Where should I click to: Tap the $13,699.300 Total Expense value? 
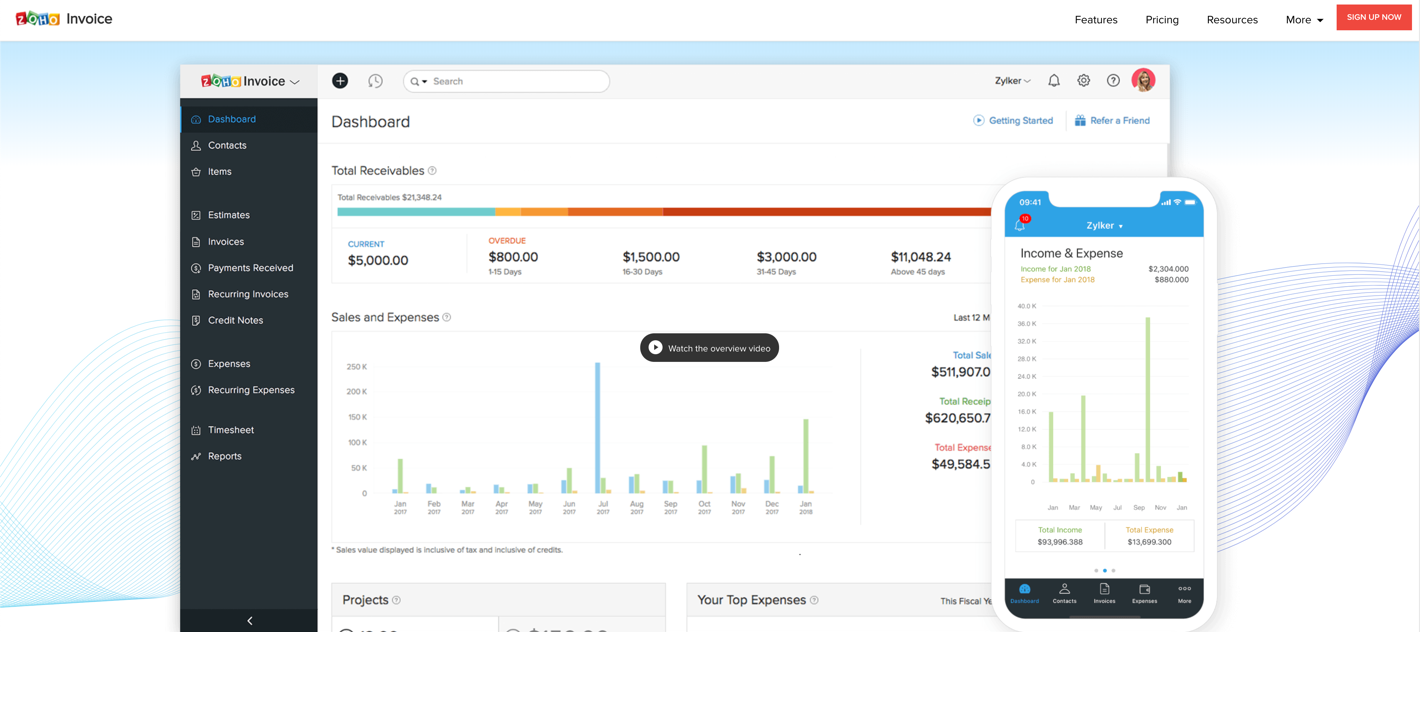1149,542
